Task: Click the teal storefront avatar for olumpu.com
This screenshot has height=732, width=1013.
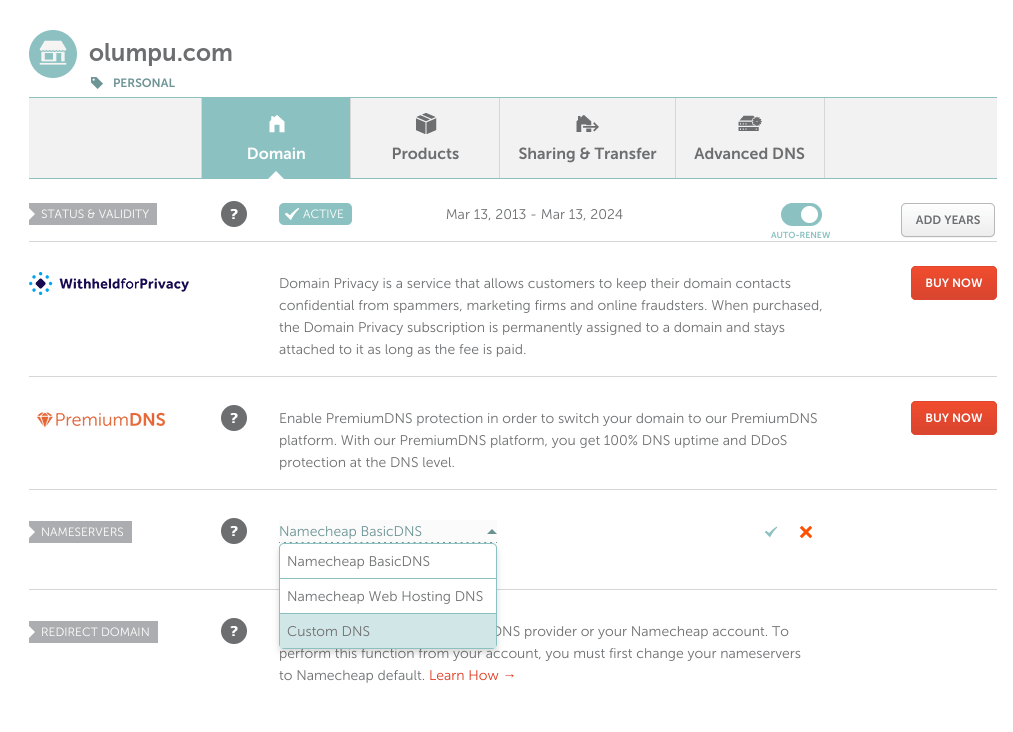Action: [52, 54]
